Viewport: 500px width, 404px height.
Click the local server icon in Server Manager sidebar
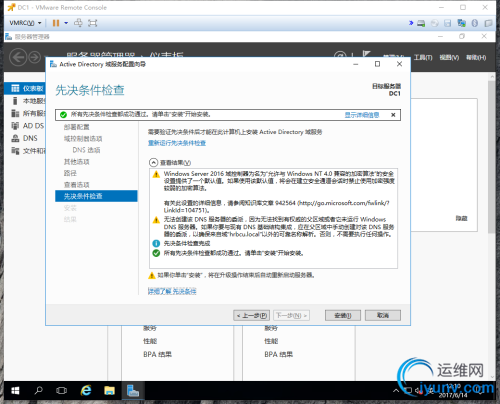coord(15,101)
